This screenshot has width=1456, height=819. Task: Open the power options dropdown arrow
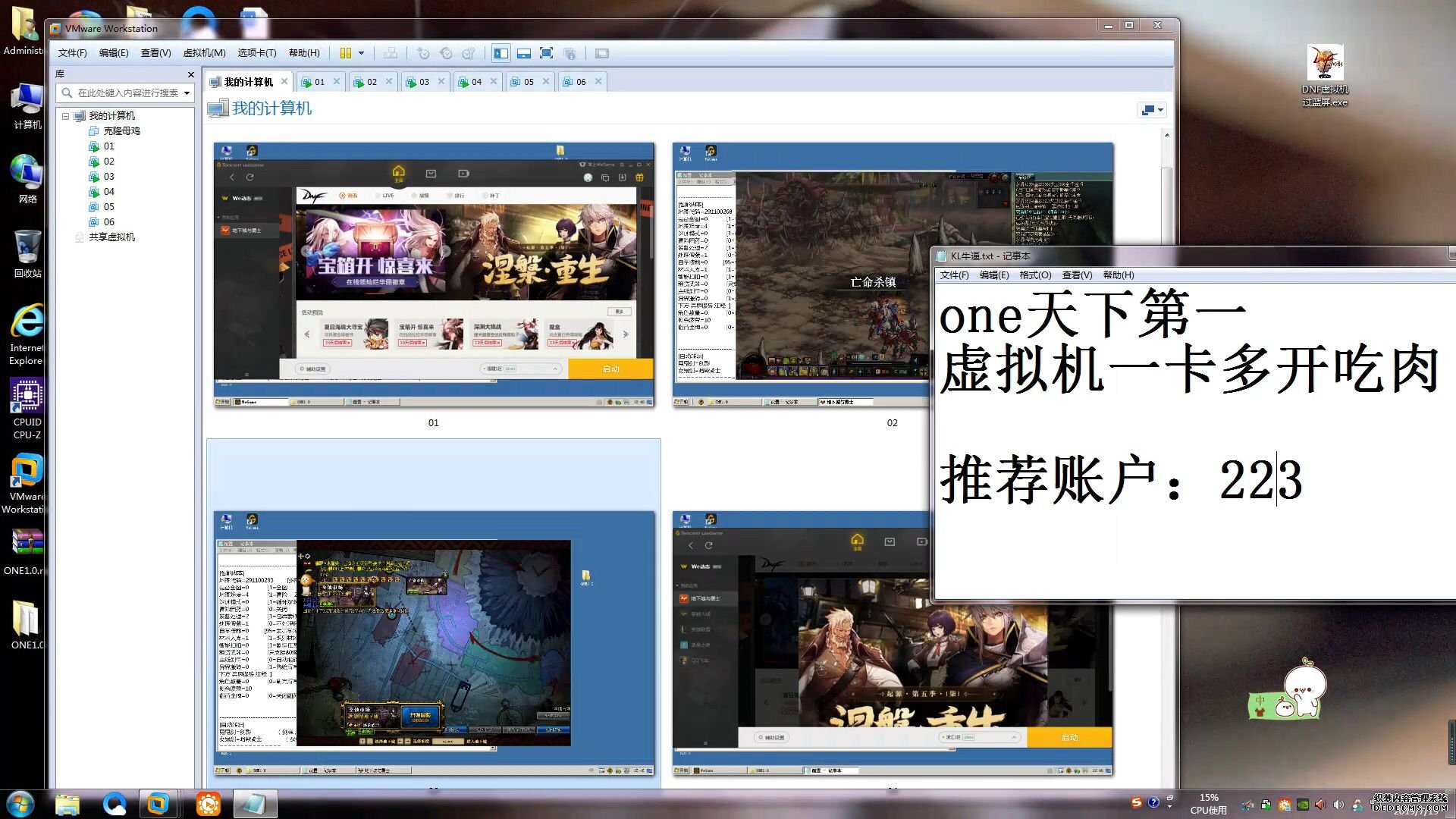[362, 53]
